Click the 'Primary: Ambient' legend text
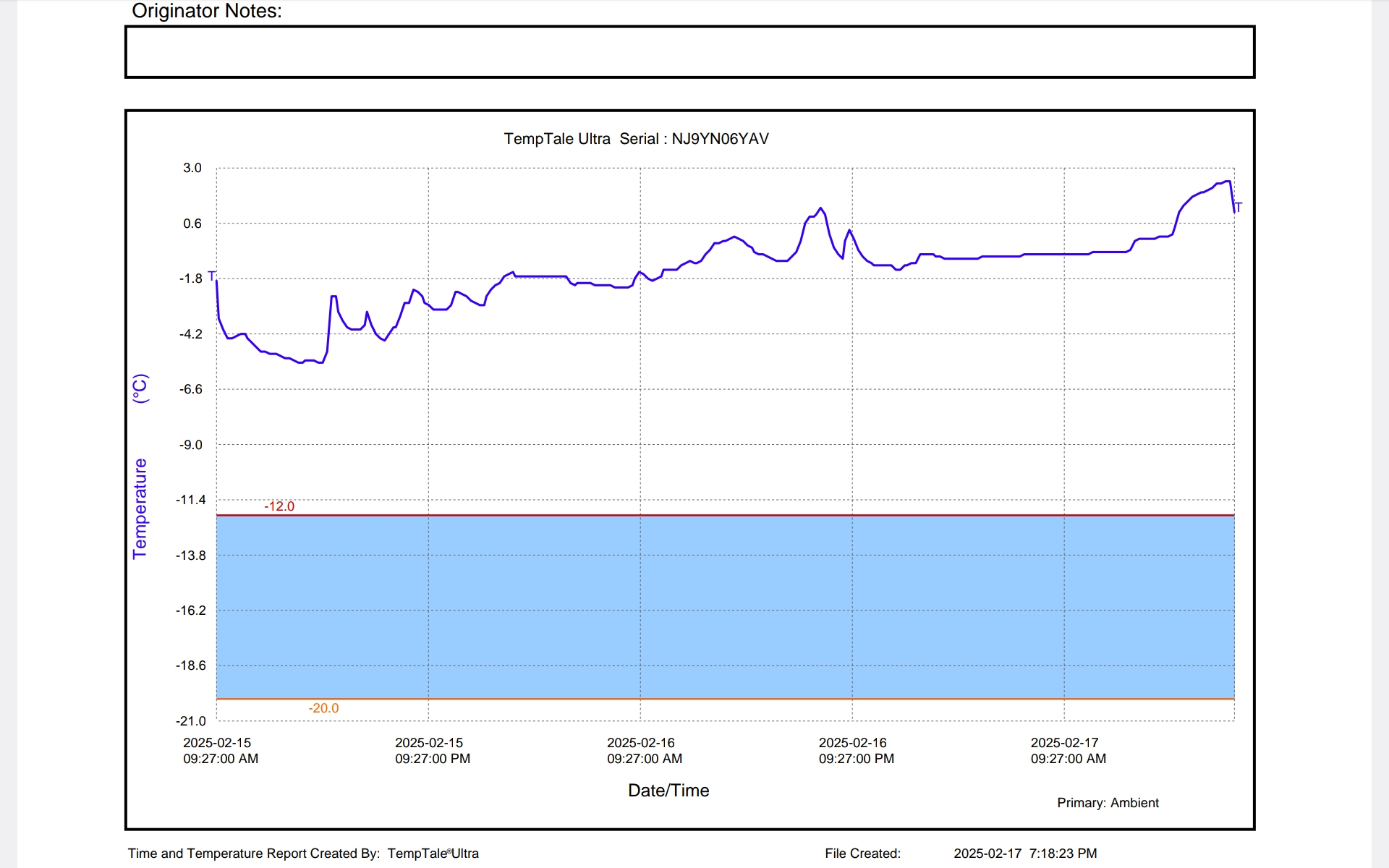The image size is (1389, 868). (x=1108, y=803)
